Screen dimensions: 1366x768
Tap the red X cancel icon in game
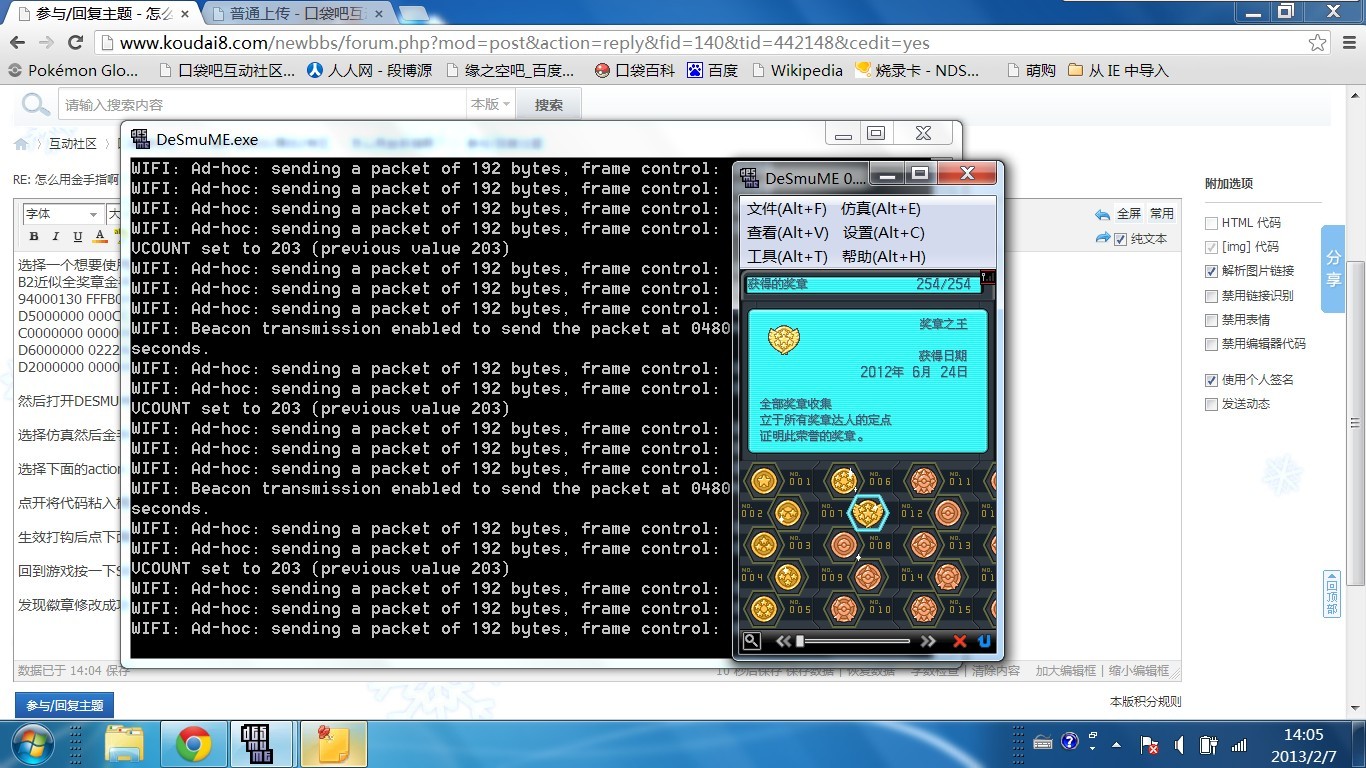tap(960, 641)
